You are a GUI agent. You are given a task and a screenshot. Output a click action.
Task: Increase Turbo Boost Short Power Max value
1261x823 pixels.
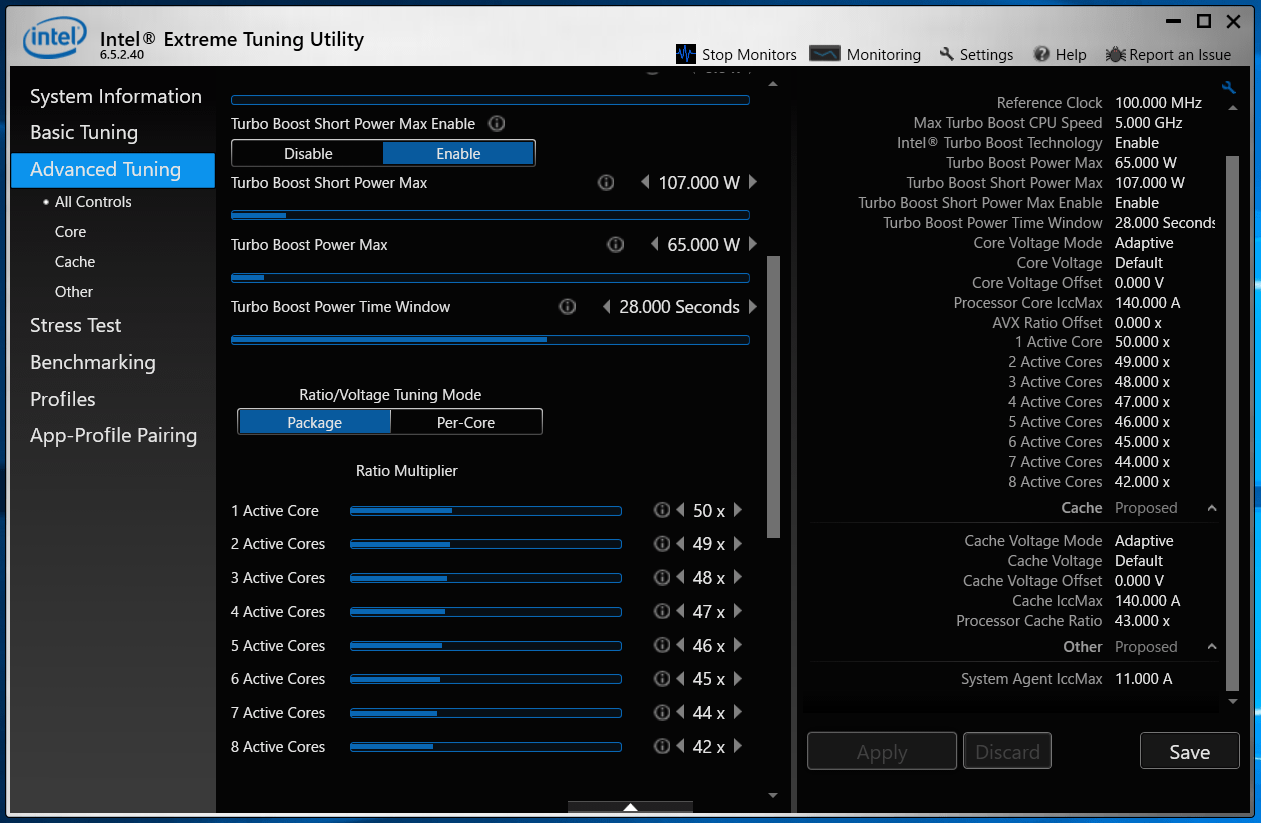(753, 183)
